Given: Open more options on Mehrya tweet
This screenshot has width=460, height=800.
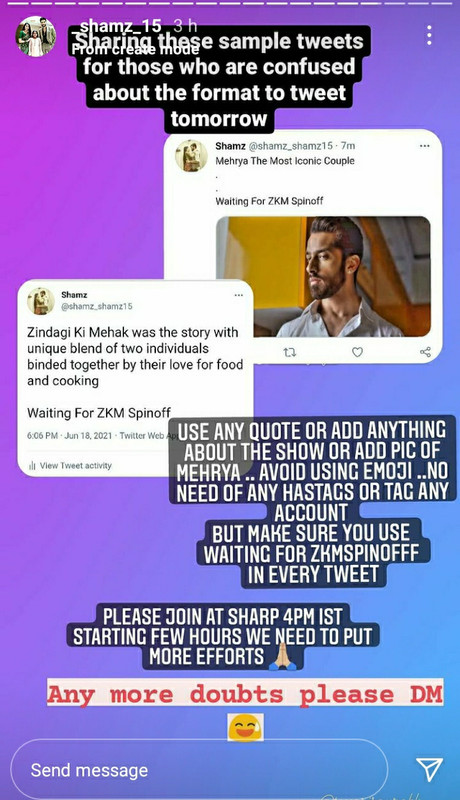Looking at the screenshot, I should (x=425, y=146).
